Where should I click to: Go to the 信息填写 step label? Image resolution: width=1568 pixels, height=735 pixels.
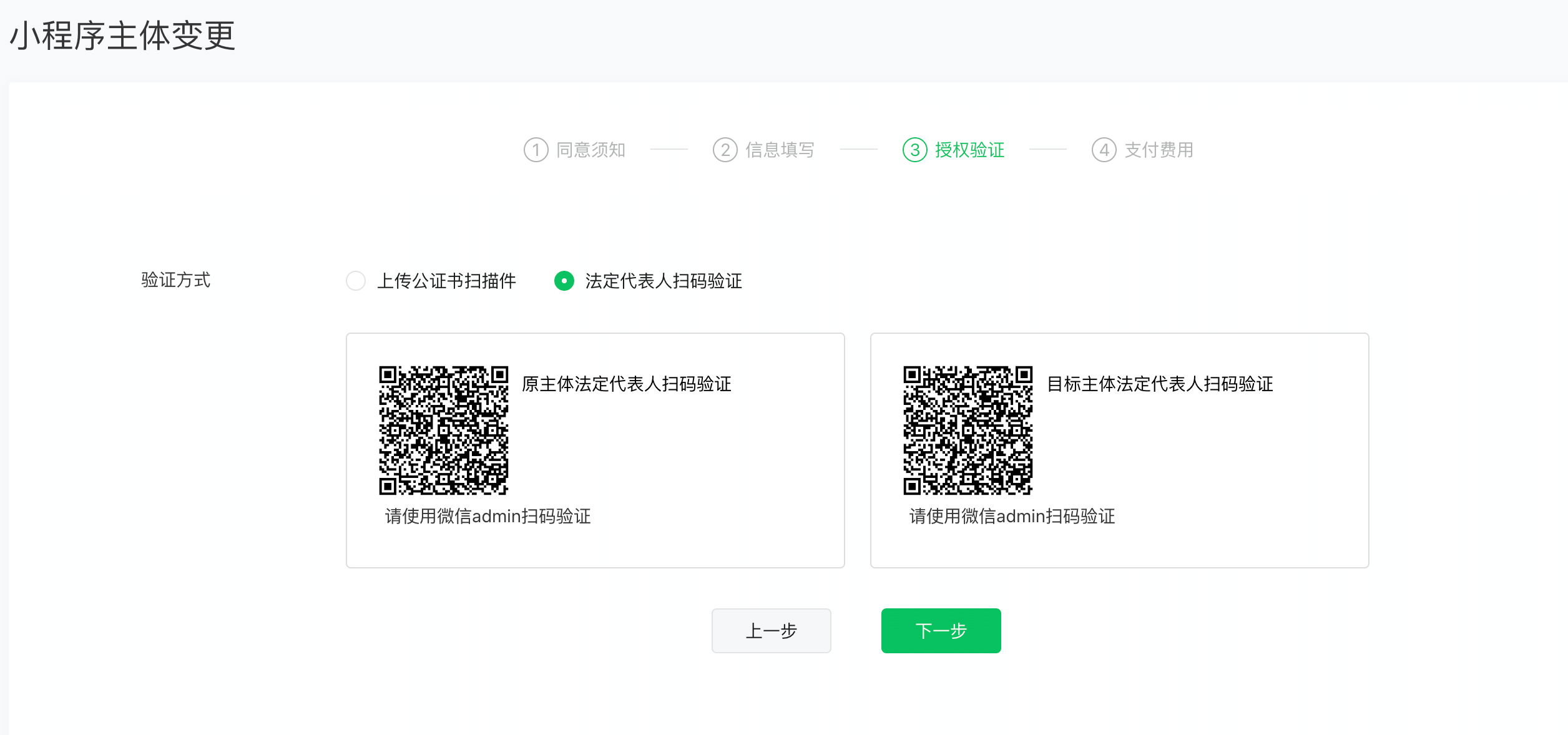click(x=780, y=150)
